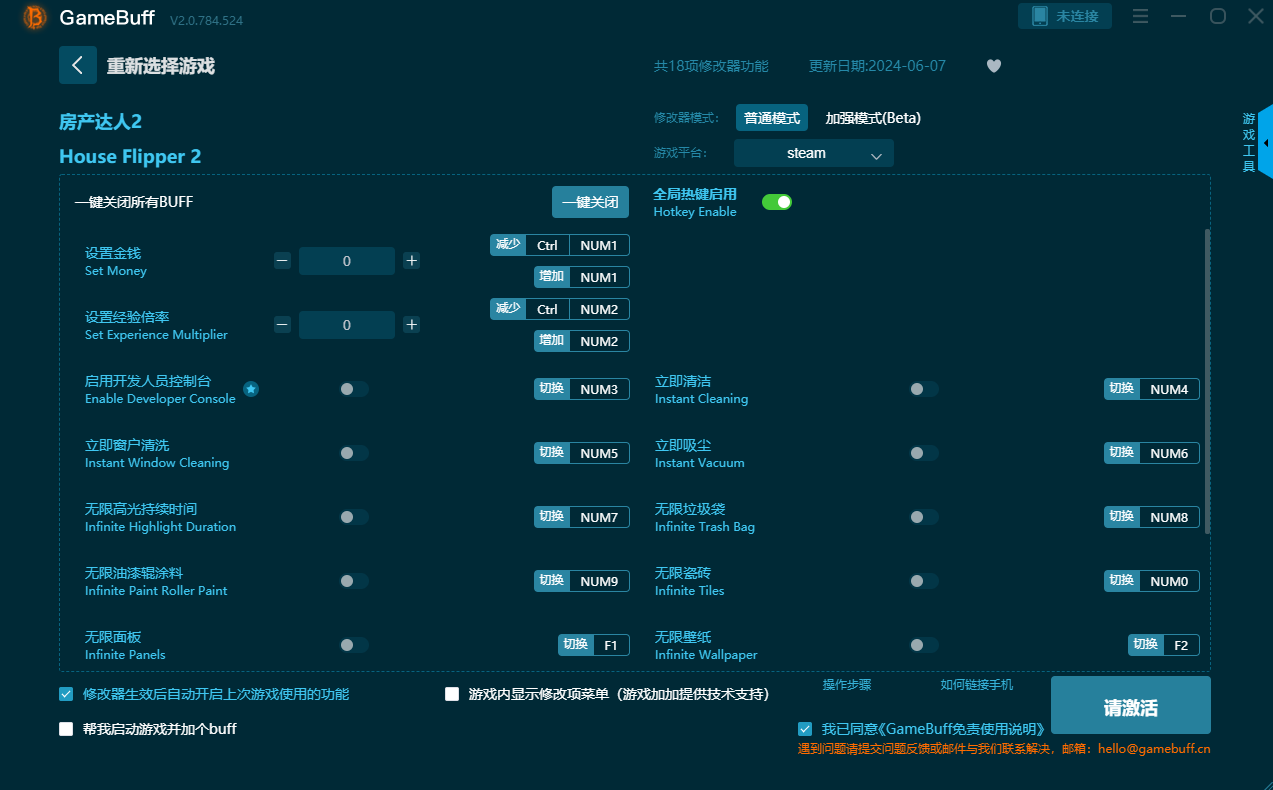Open the steam game platform dropdown
The image size is (1273, 790).
814,153
